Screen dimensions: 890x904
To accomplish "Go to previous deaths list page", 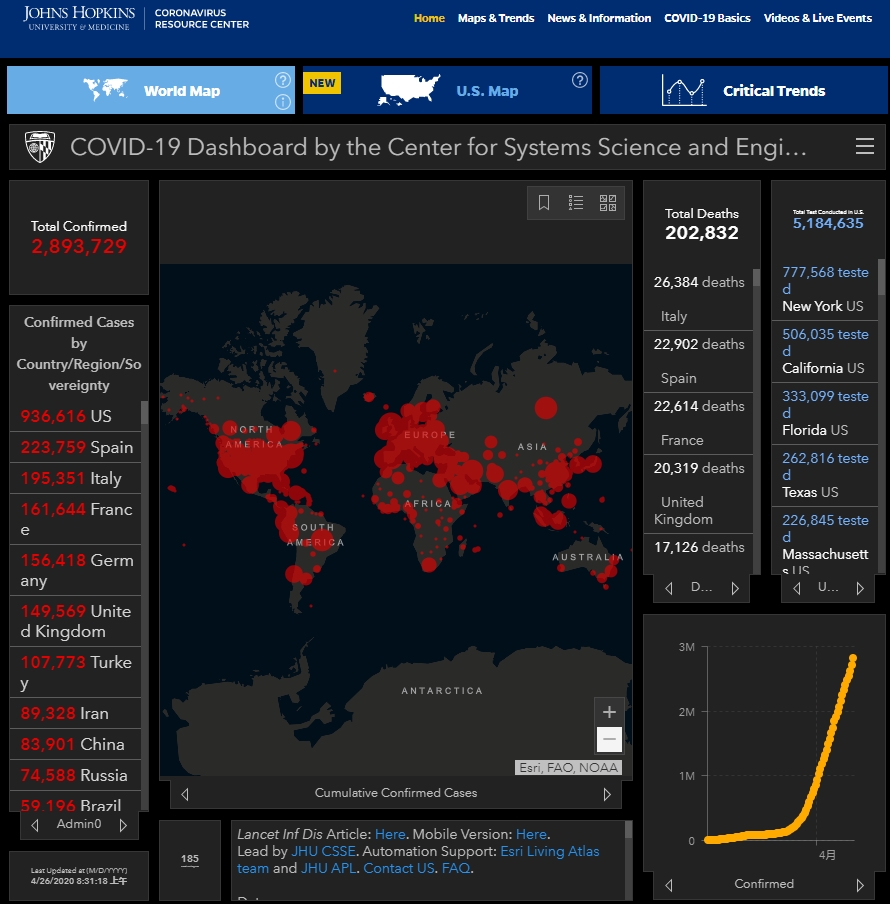I will pyautogui.click(x=669, y=588).
